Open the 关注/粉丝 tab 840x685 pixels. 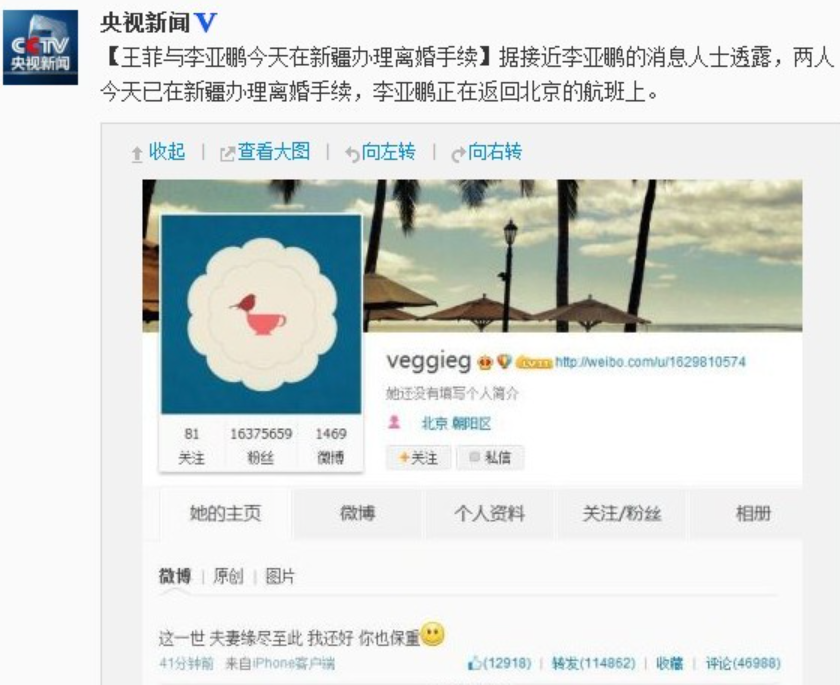point(622,514)
